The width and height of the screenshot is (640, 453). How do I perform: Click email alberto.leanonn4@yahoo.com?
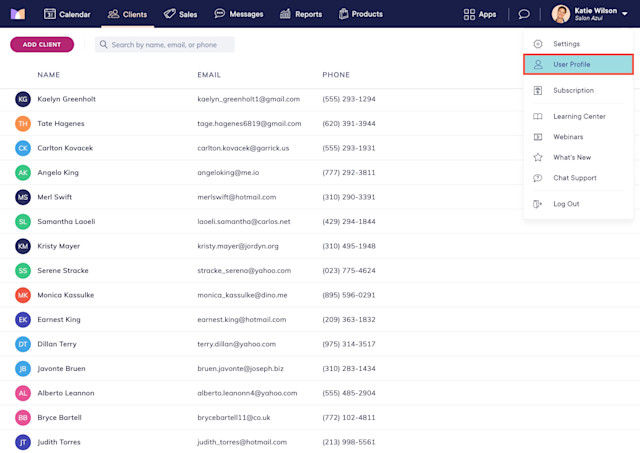pos(247,393)
